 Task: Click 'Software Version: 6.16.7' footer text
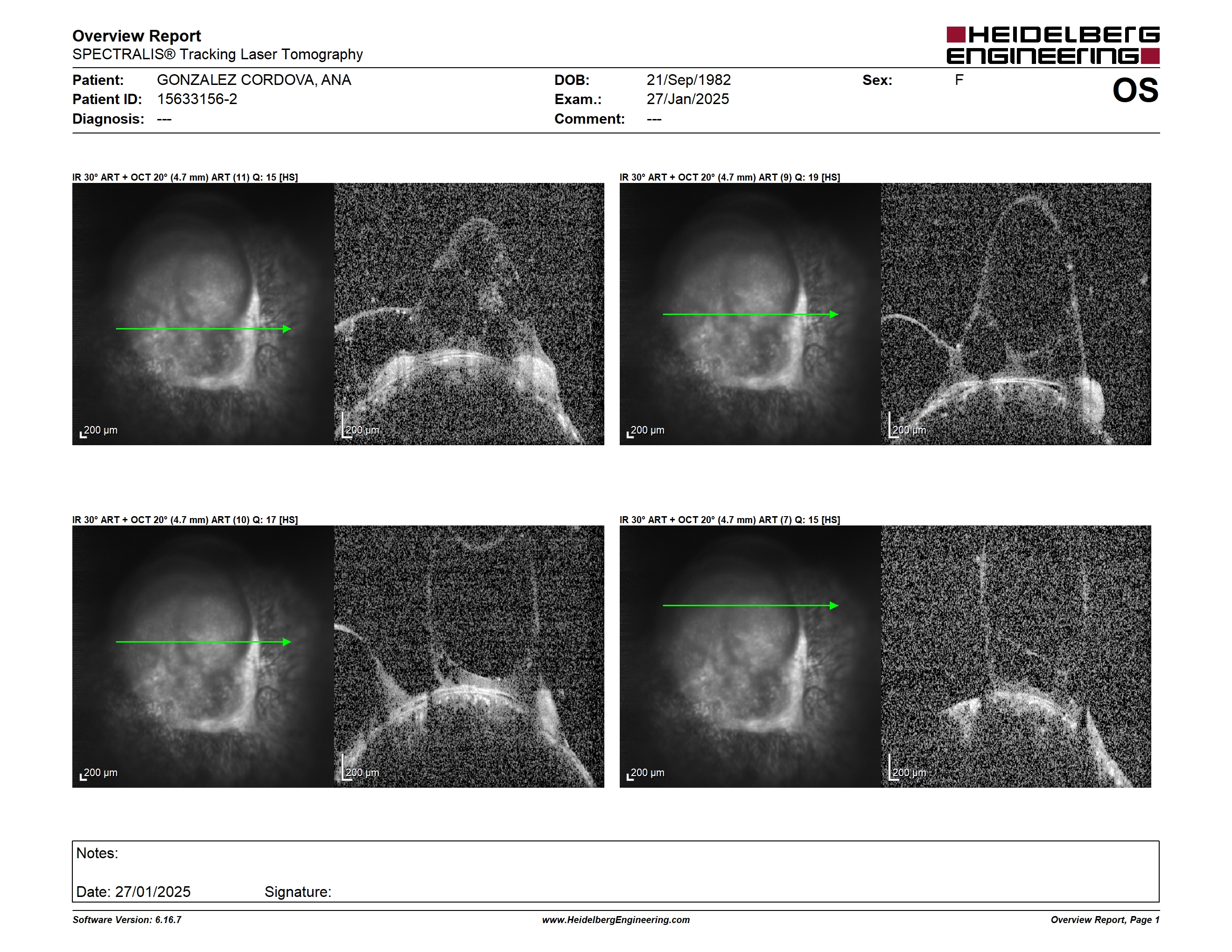pos(127,920)
